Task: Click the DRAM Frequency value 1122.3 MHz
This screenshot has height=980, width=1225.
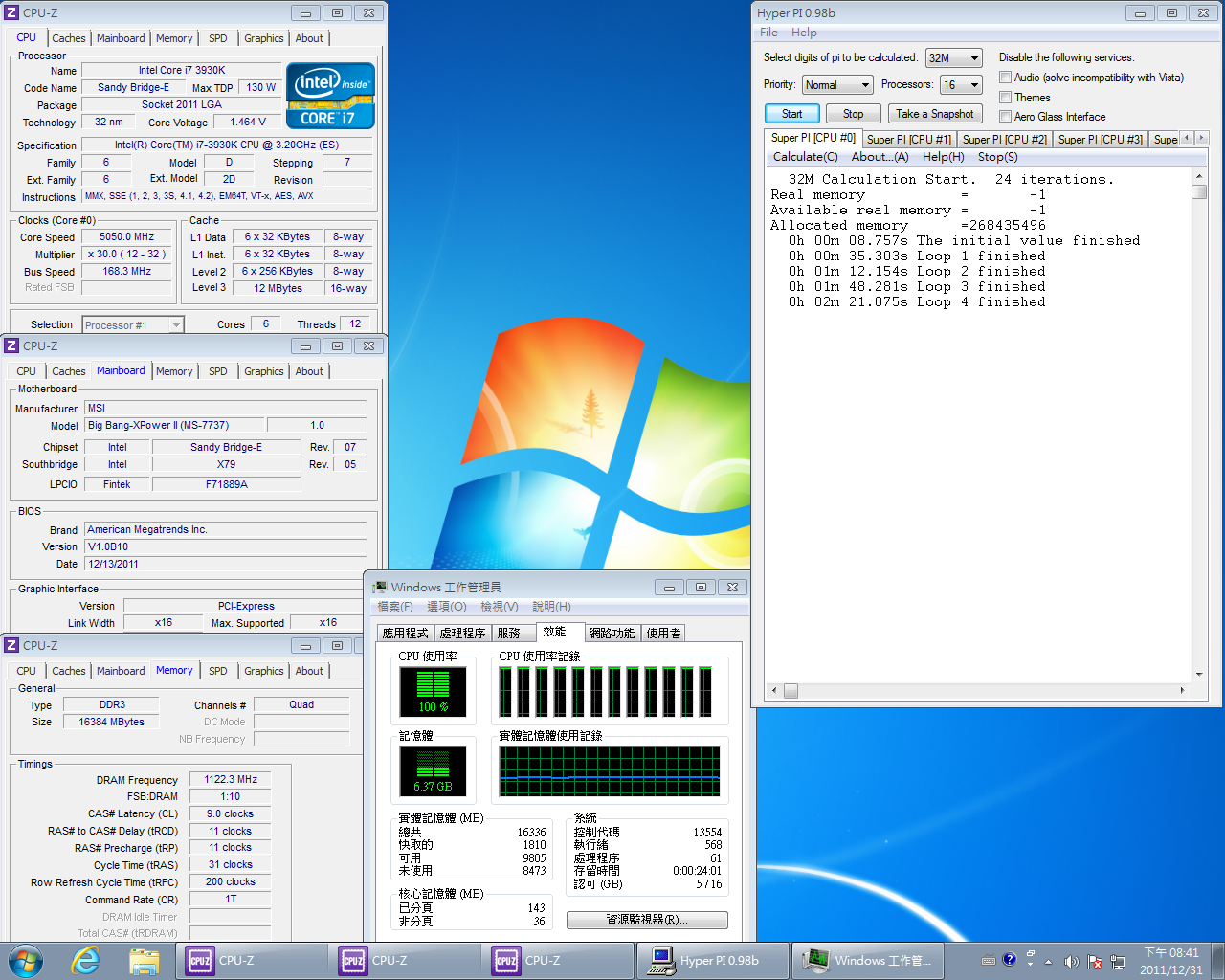Action: (231, 780)
